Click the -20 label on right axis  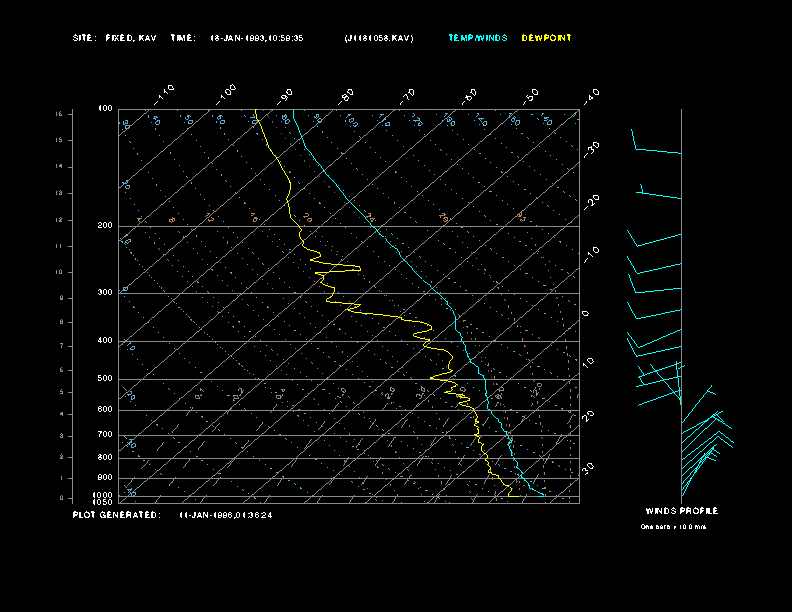pos(591,202)
